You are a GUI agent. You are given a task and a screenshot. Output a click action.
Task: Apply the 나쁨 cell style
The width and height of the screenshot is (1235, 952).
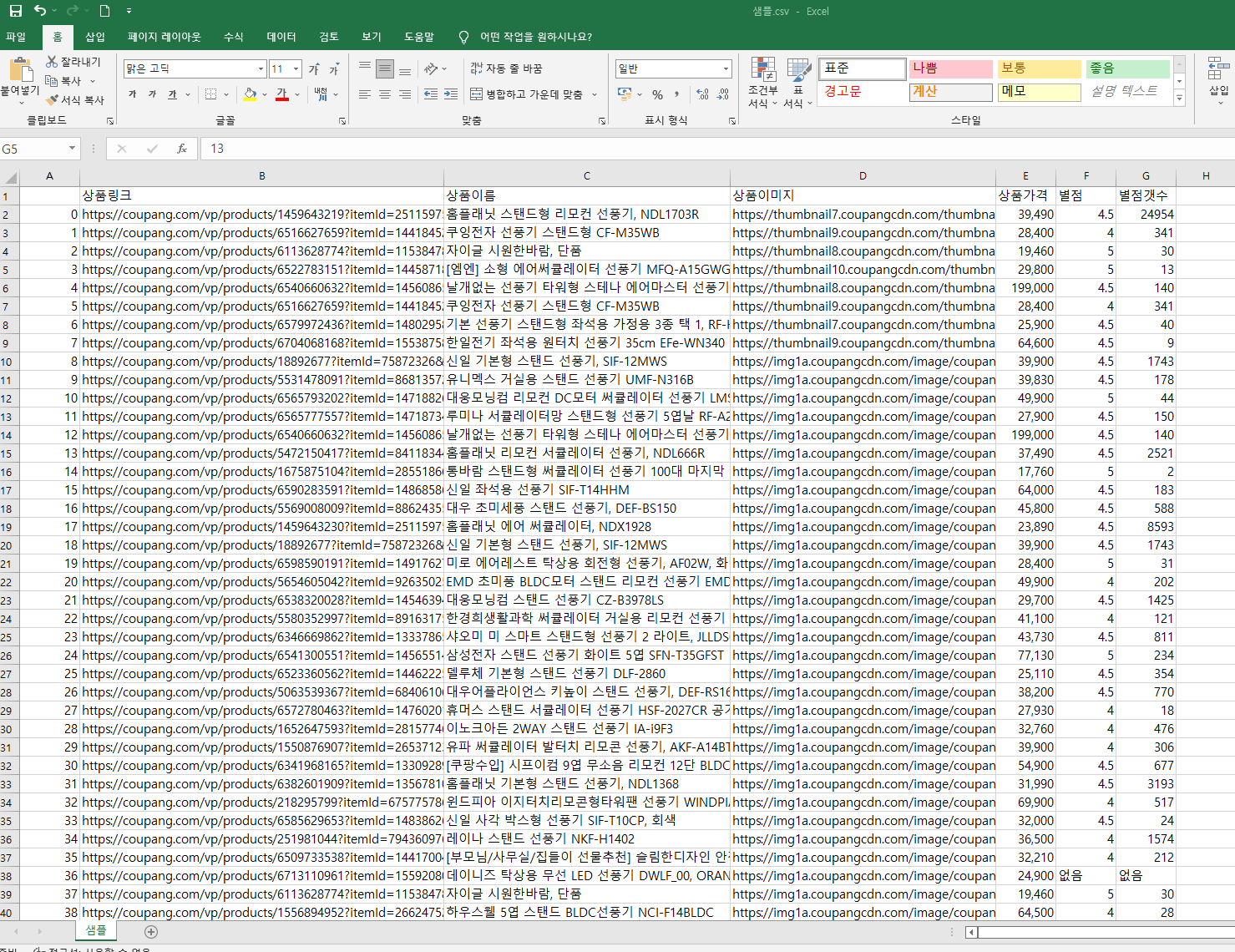click(x=950, y=68)
